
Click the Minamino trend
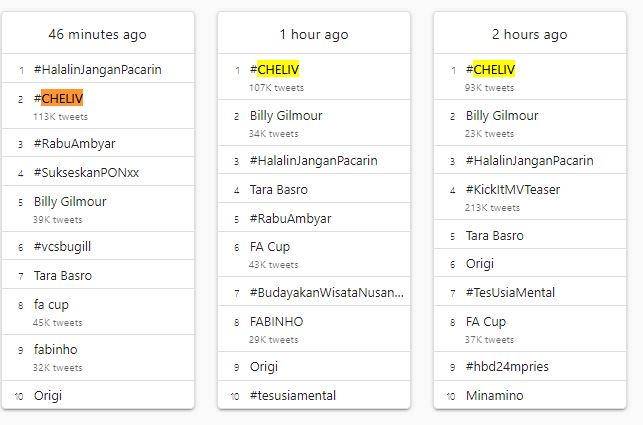coord(494,395)
